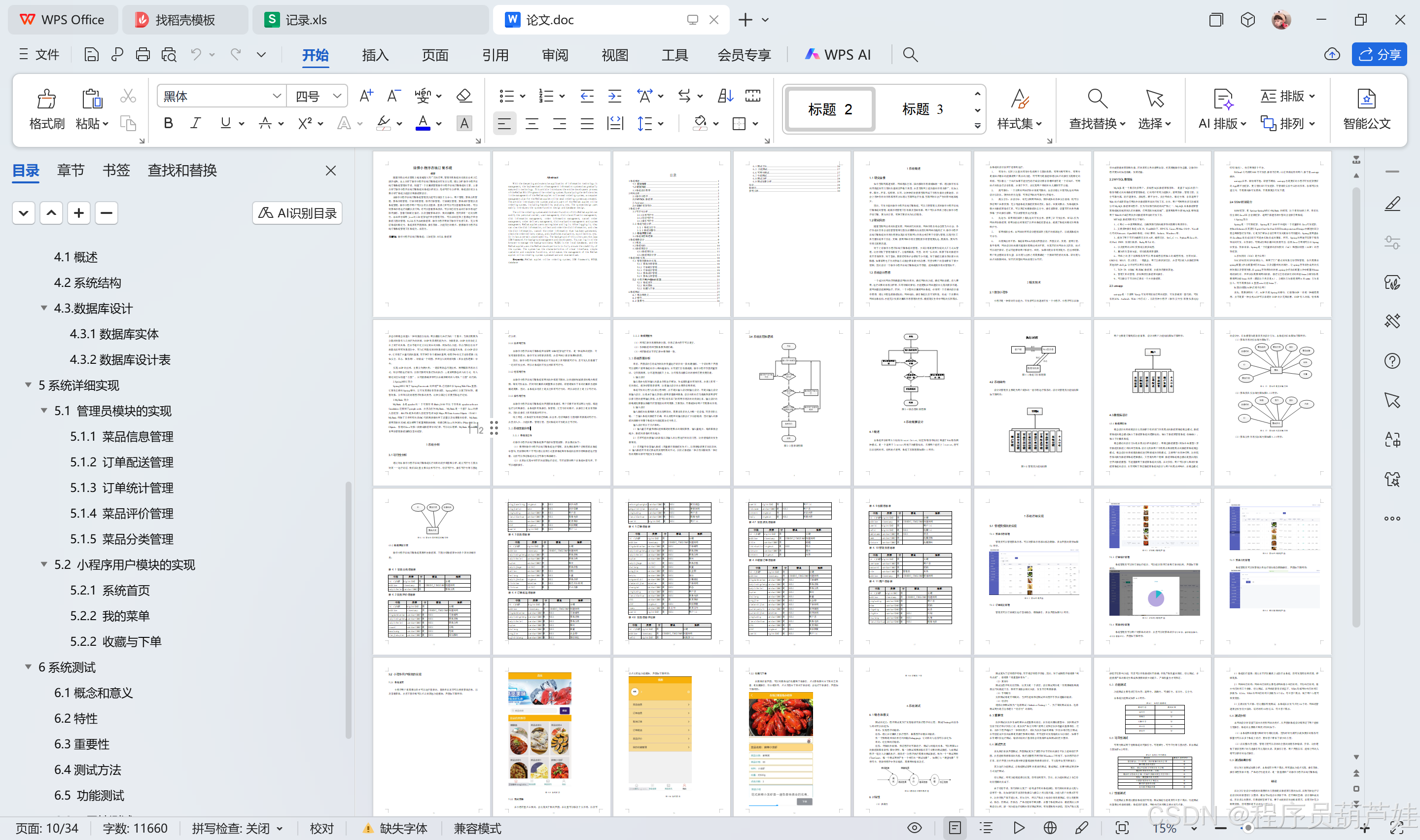This screenshot has height=840, width=1420.
Task: Toggle eye-protection mode in the status bar
Action: [x=915, y=828]
